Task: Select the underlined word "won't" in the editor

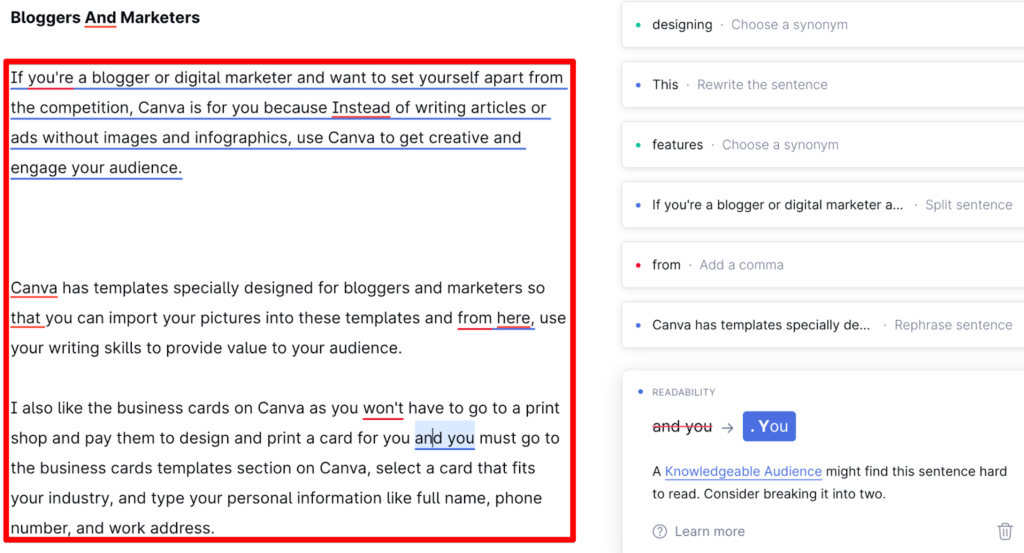Action: pyautogui.click(x=383, y=408)
